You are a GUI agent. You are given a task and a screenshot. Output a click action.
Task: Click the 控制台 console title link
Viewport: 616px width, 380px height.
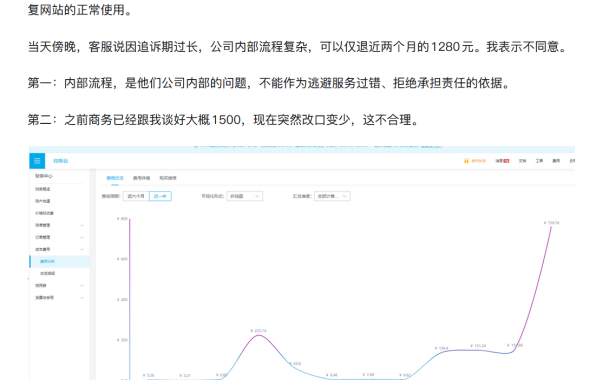(x=61, y=161)
